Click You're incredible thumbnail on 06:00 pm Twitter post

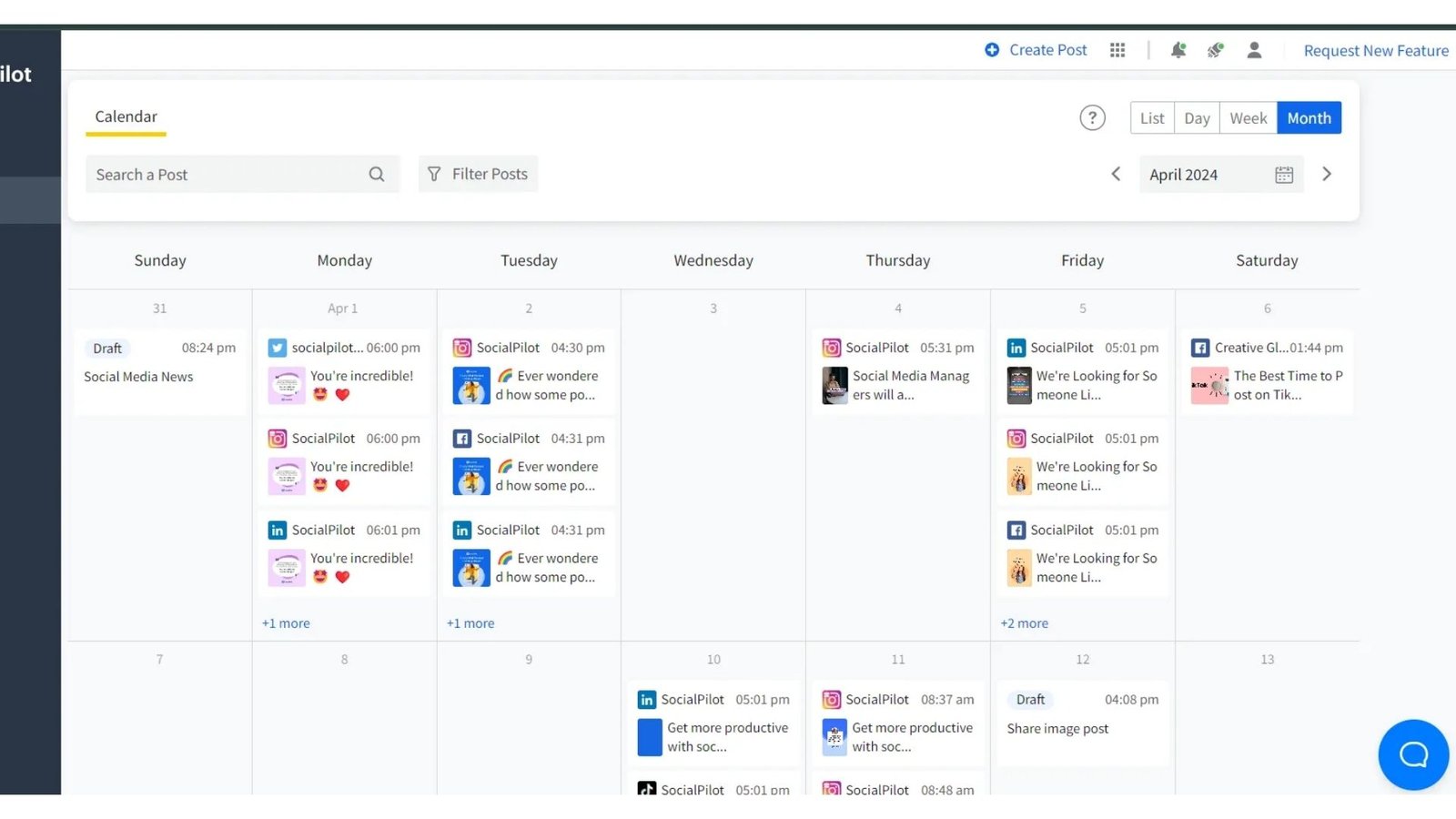coord(287,386)
